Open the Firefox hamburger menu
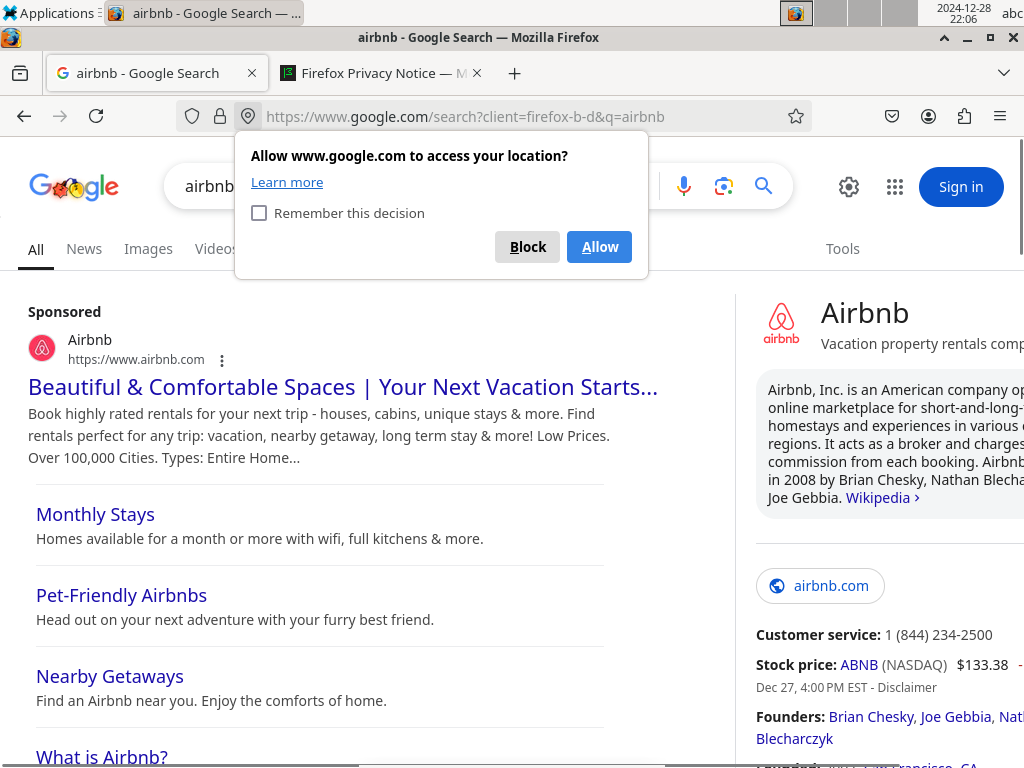The image size is (1024, 768). click(x=1000, y=116)
